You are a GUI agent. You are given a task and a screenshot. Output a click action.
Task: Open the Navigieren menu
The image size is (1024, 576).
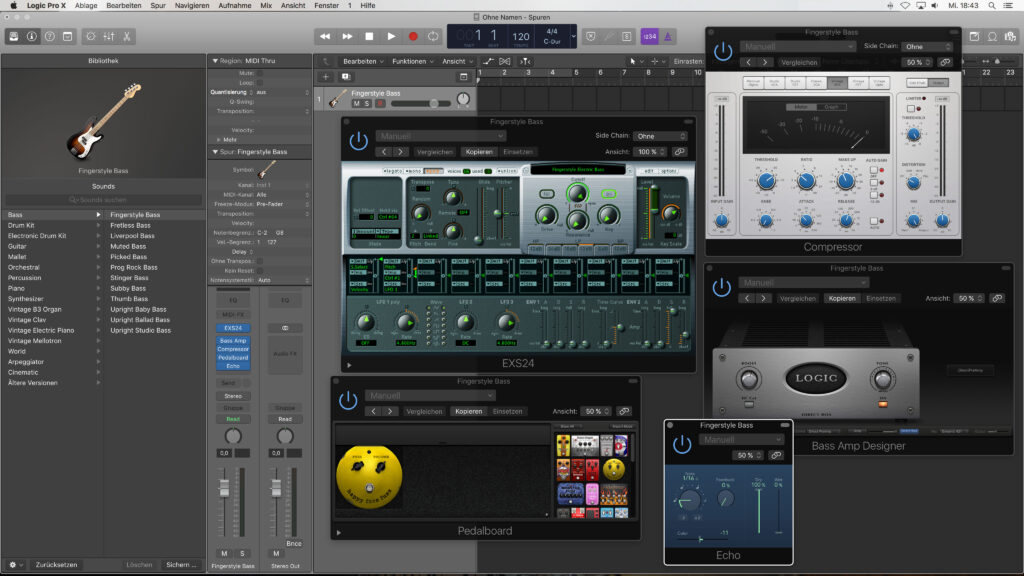click(192, 5)
